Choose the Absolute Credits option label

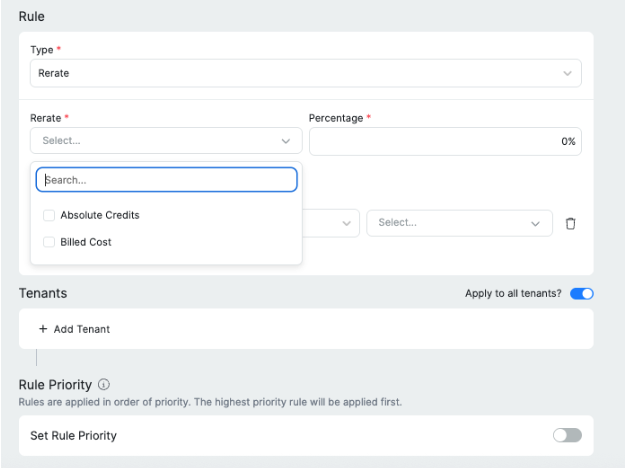pyautogui.click(x=100, y=215)
